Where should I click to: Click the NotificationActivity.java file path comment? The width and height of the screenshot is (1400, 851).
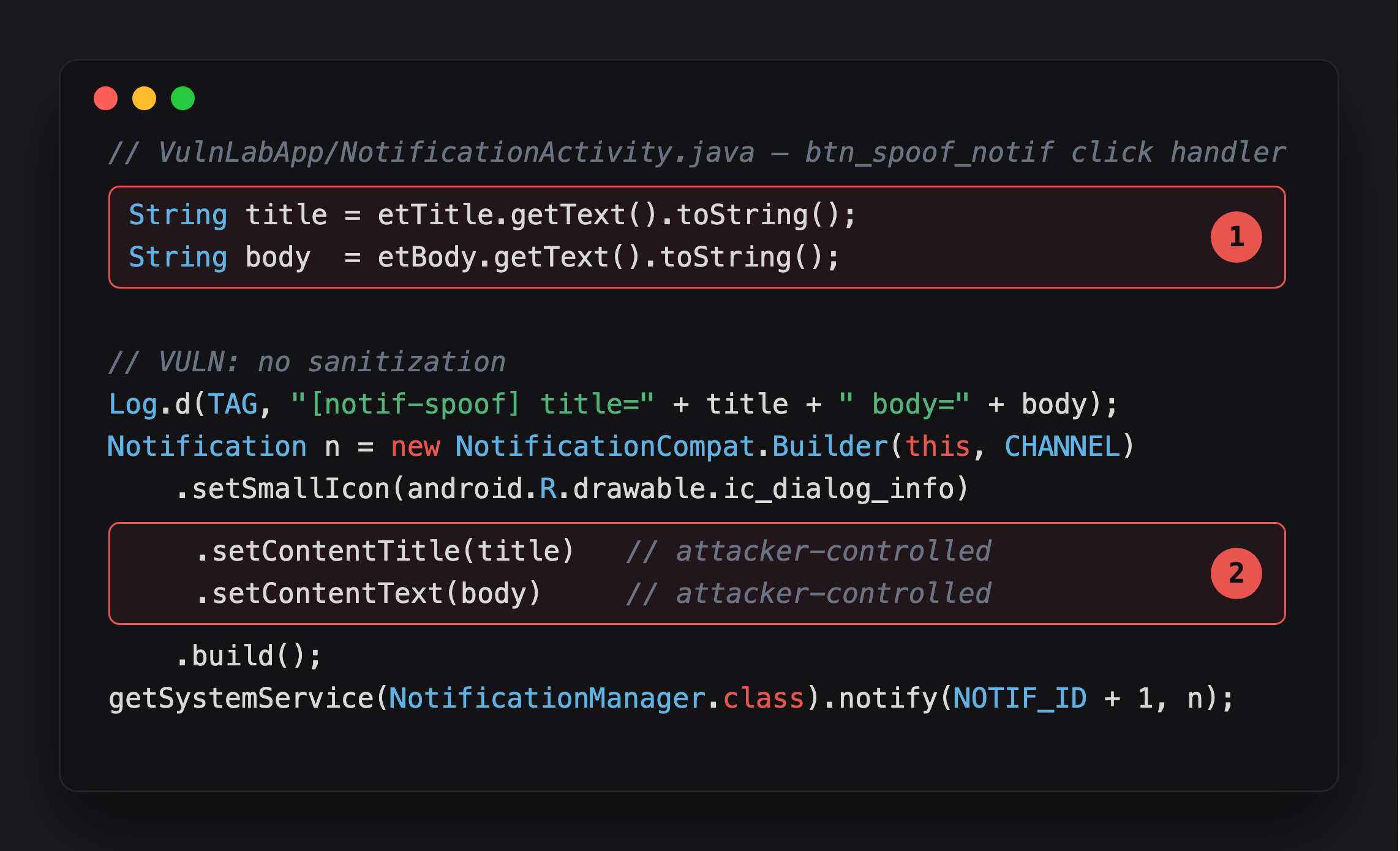[696, 153]
